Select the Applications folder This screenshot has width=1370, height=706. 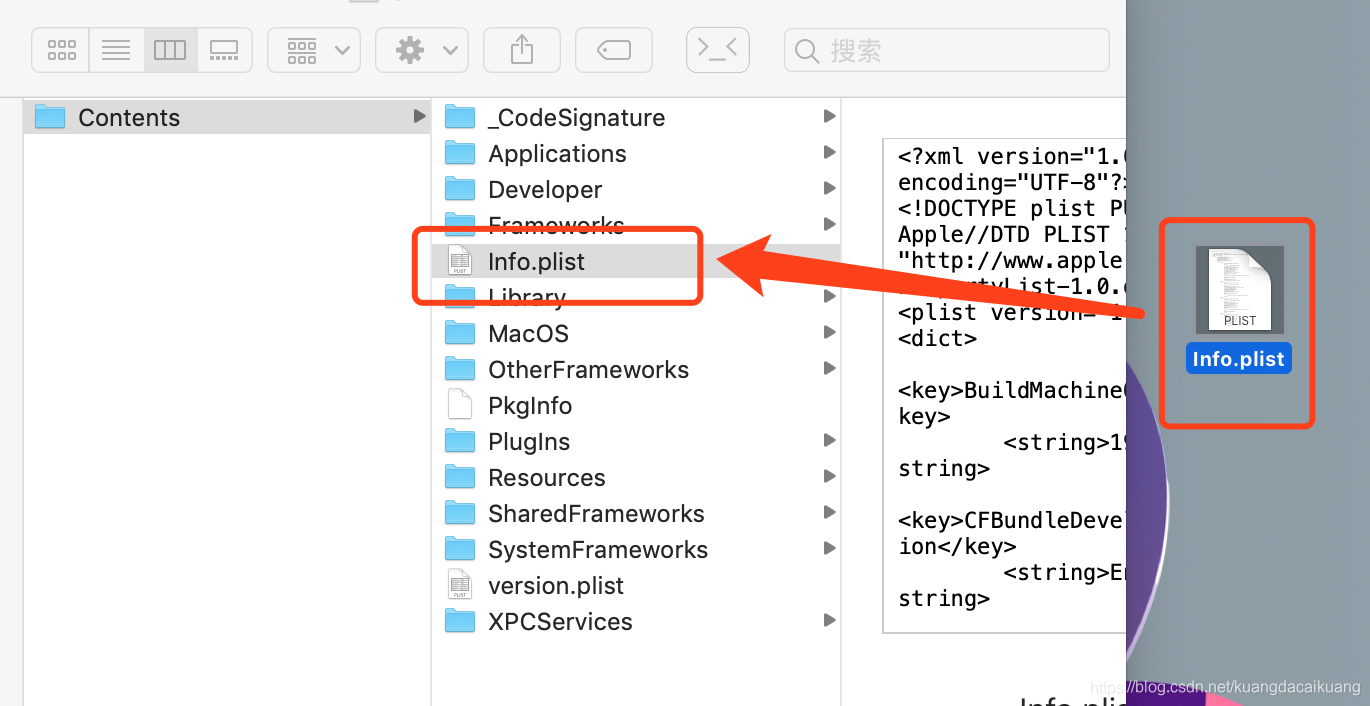[636, 153]
